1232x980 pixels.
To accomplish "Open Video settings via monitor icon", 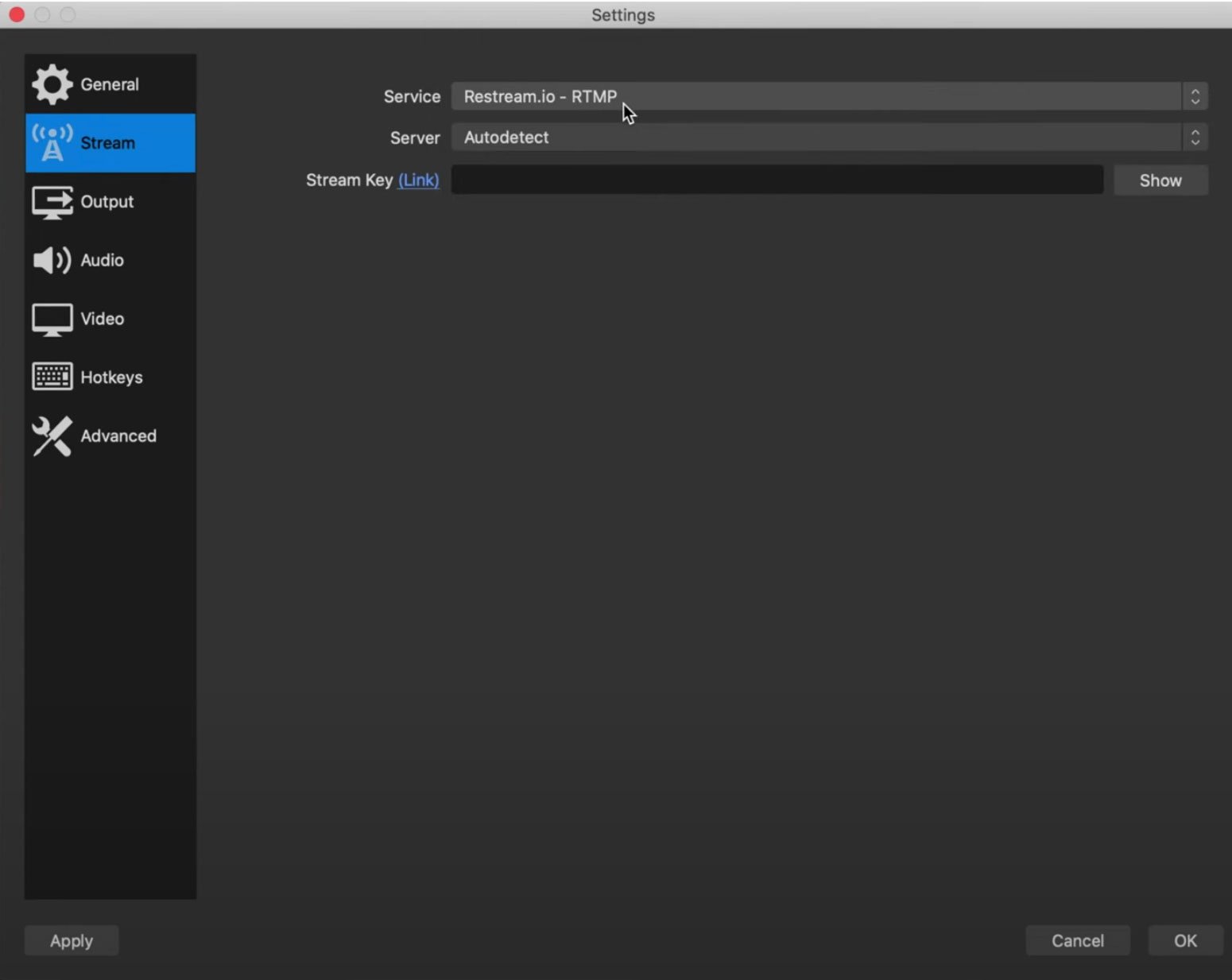I will [x=52, y=320].
